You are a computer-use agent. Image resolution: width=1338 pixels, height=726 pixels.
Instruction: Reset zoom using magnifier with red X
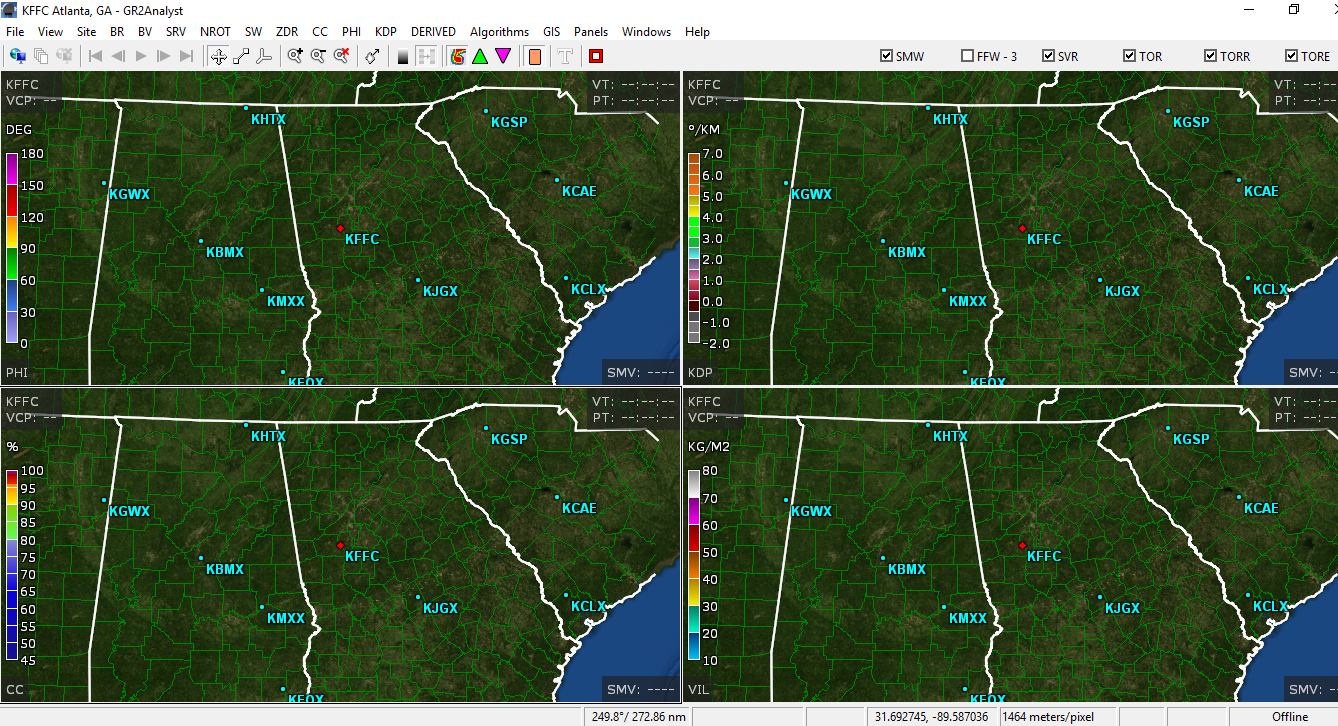point(341,56)
